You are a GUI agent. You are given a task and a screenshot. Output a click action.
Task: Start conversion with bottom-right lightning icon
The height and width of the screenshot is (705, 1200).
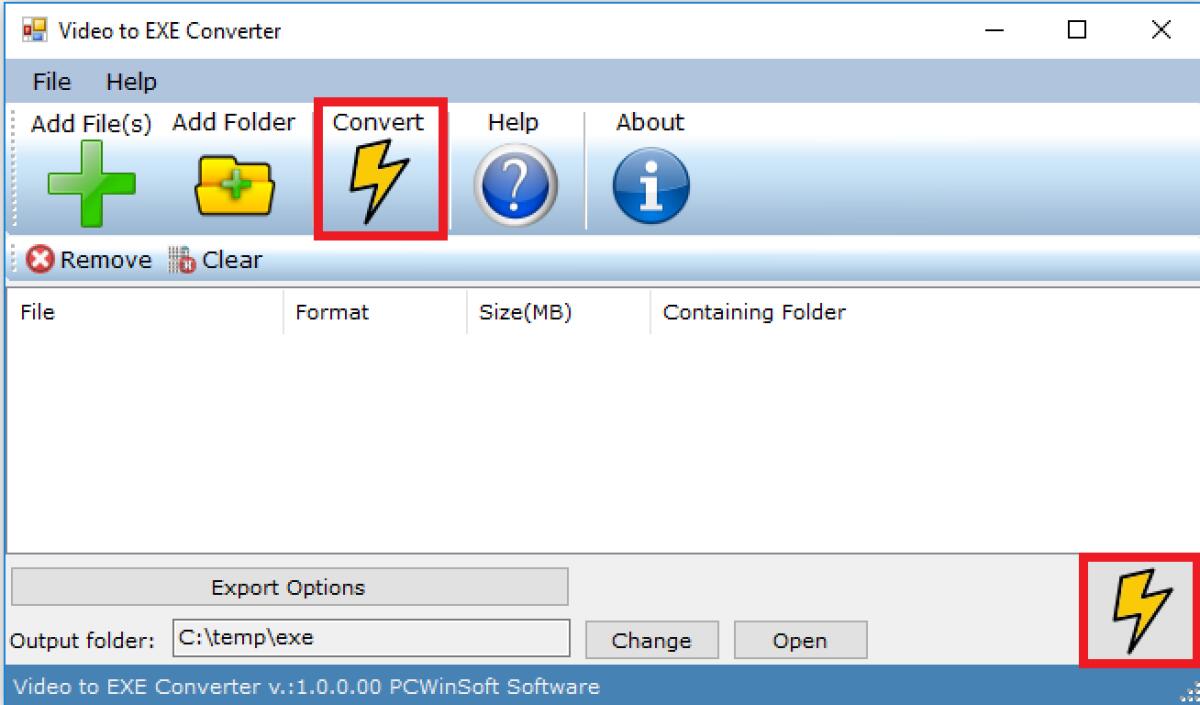1140,612
